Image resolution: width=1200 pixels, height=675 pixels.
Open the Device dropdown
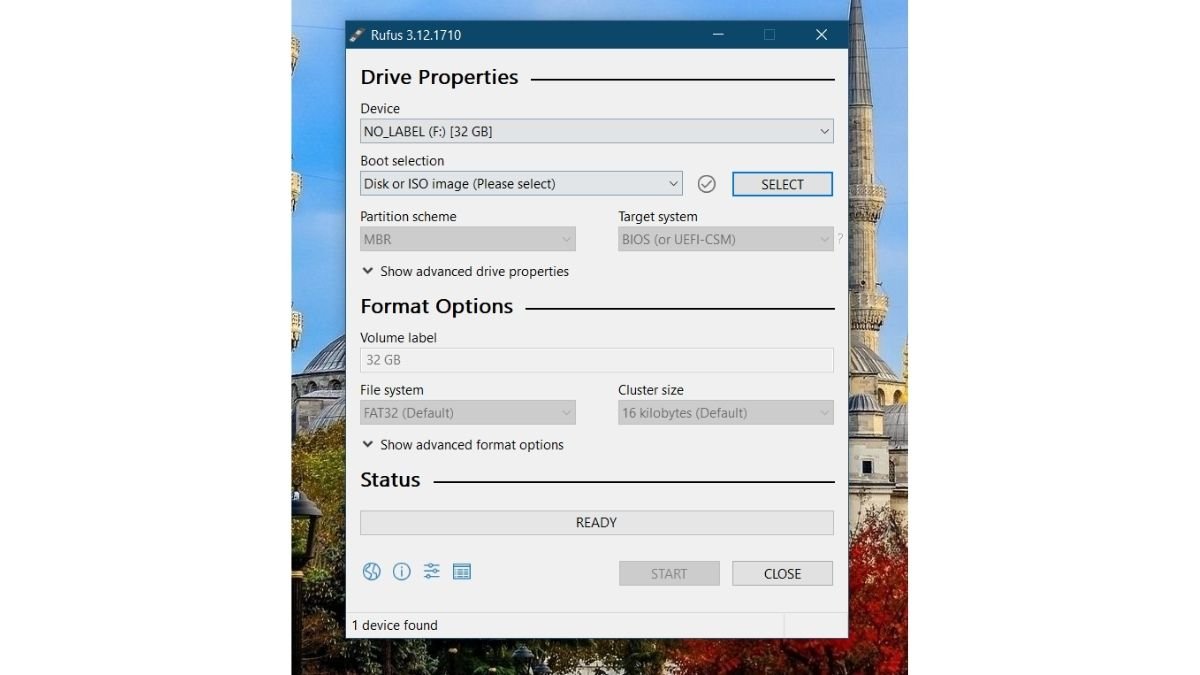pos(597,131)
